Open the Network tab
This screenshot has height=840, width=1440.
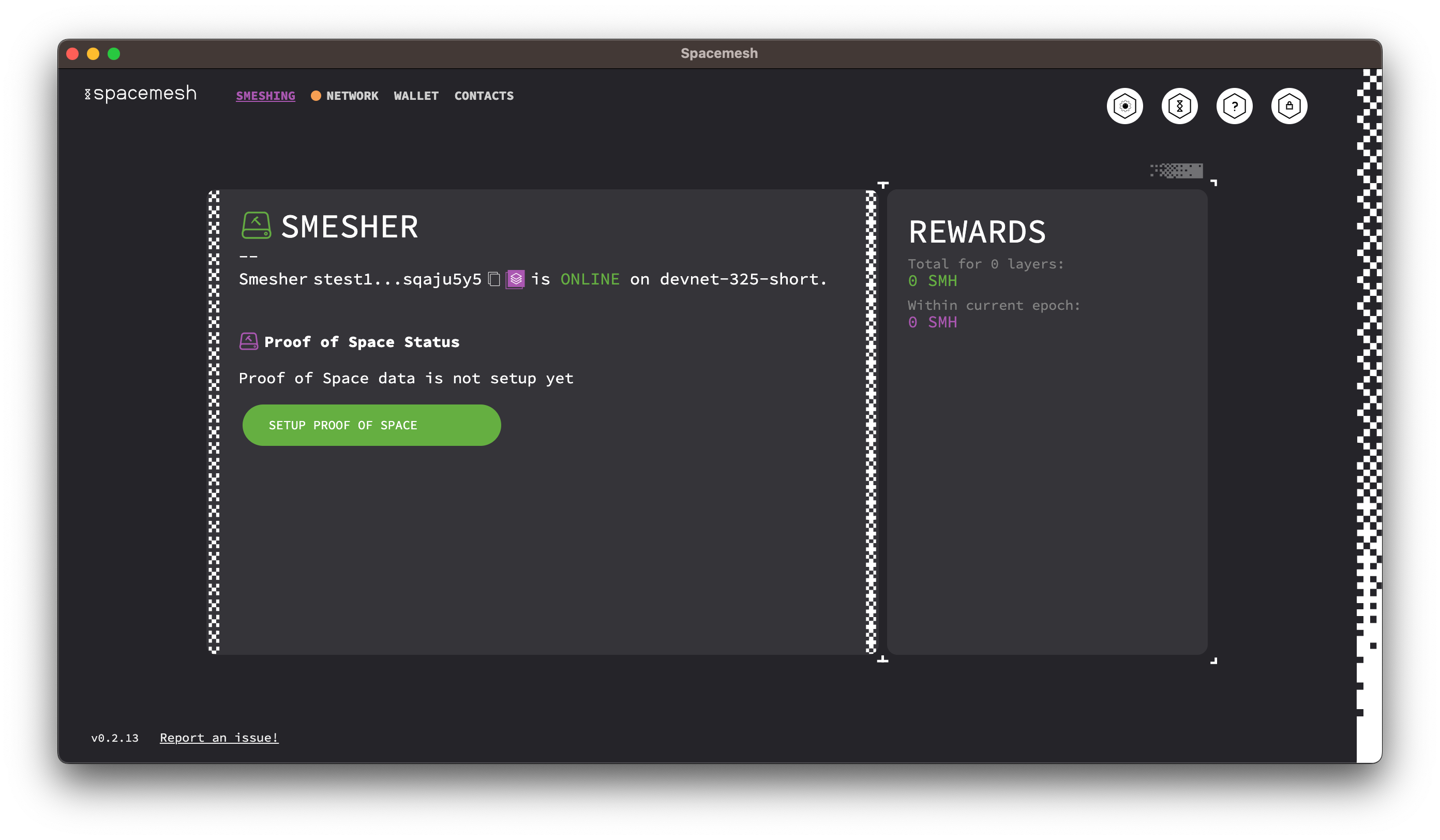click(352, 95)
